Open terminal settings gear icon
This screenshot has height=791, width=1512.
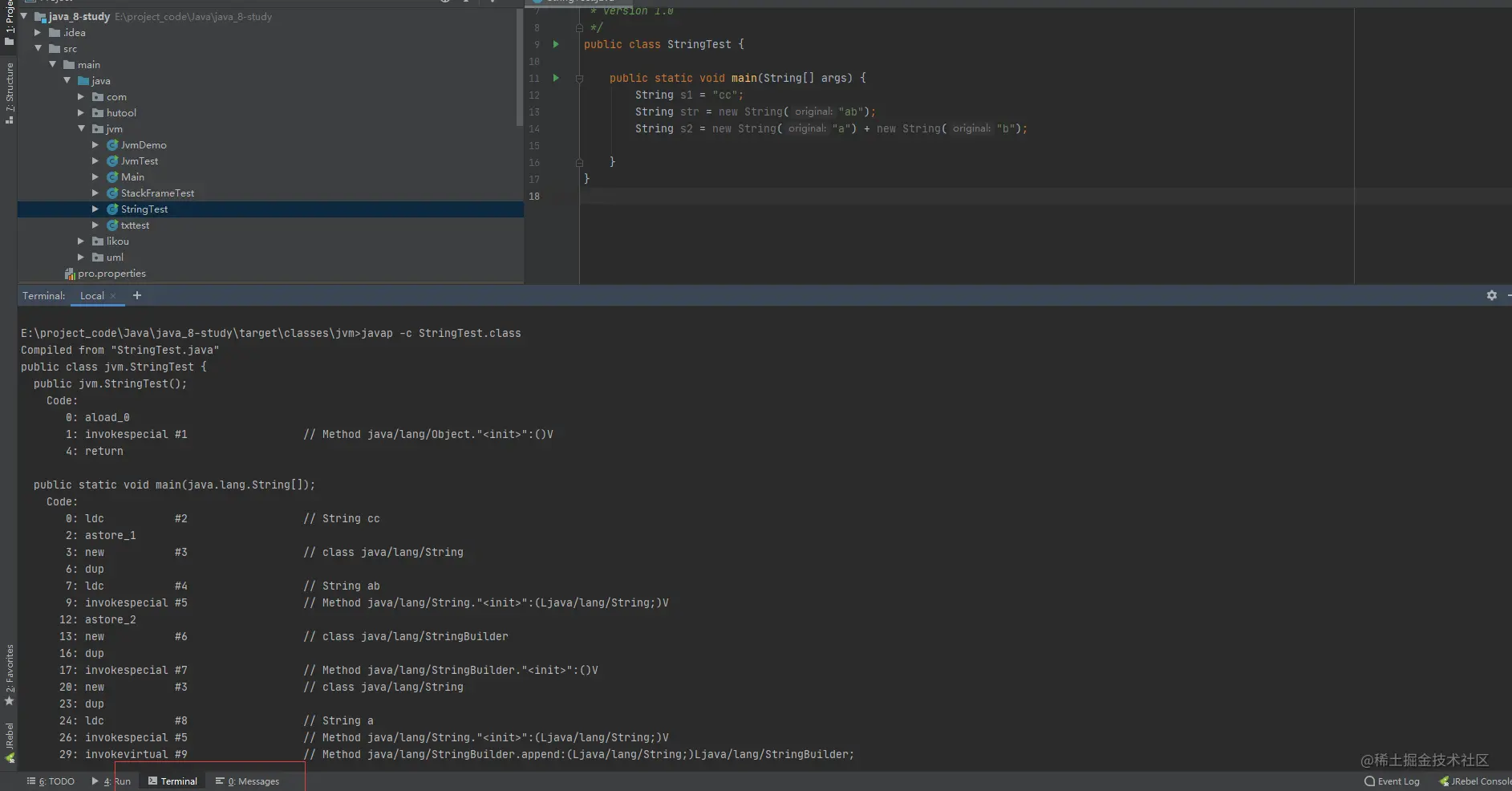[1491, 295]
